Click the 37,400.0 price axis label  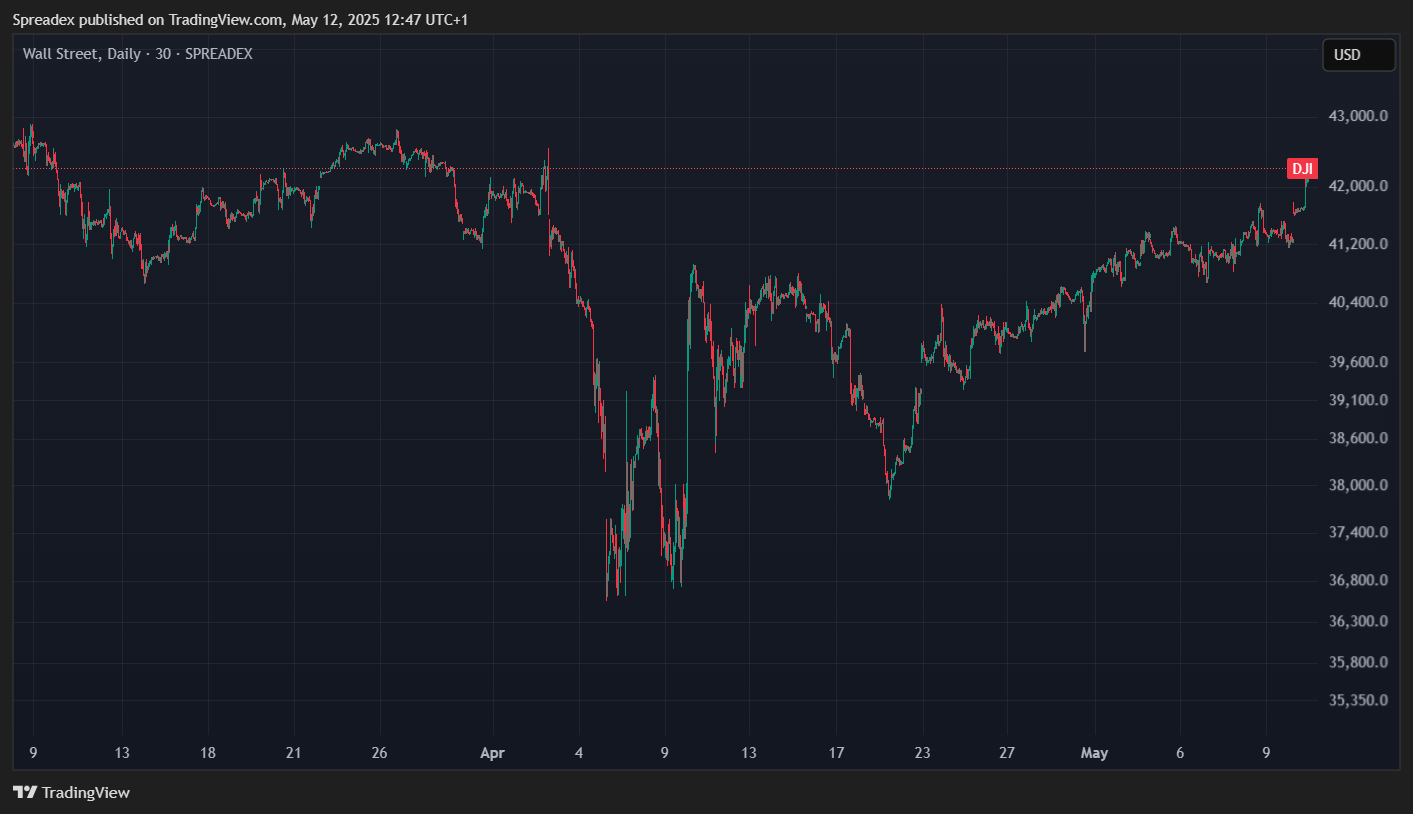(1358, 533)
